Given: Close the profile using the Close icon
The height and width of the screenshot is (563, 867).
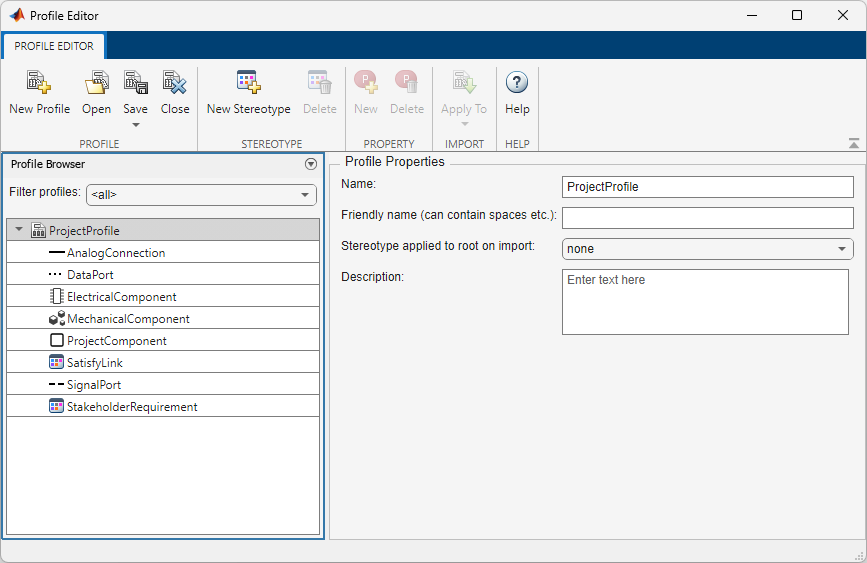Looking at the screenshot, I should coord(175,83).
